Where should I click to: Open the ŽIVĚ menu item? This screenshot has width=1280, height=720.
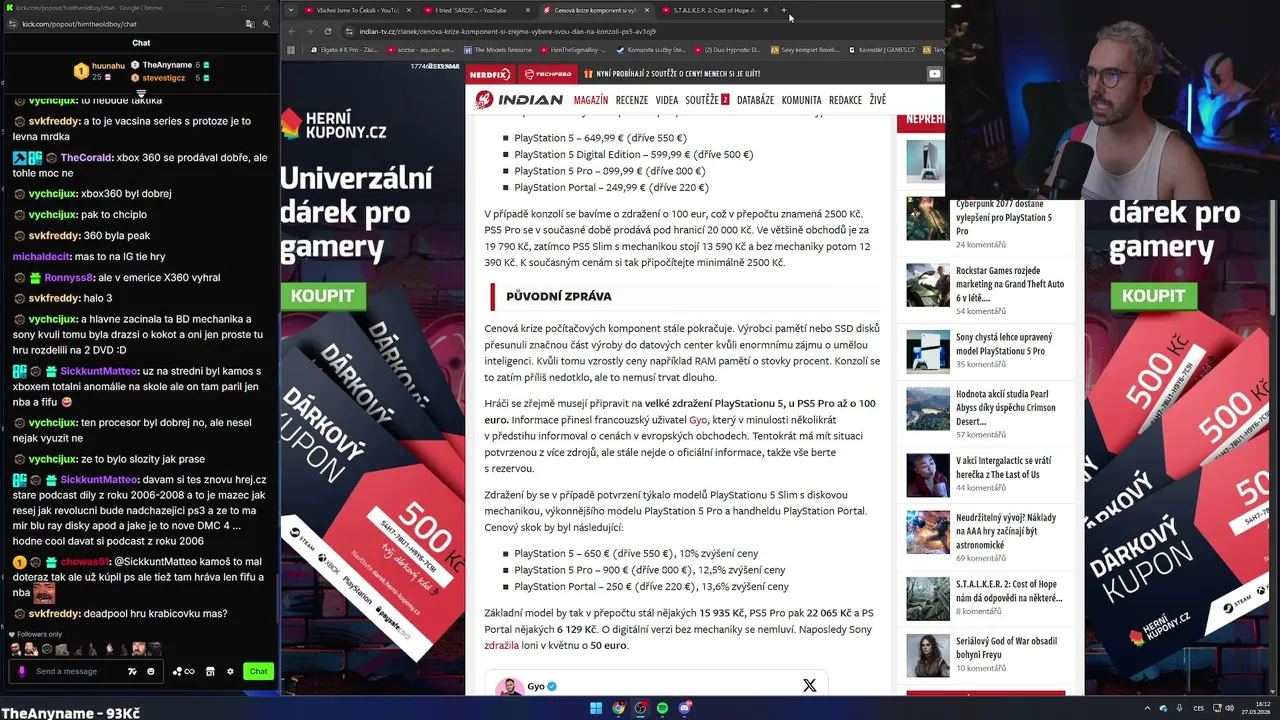(x=877, y=100)
